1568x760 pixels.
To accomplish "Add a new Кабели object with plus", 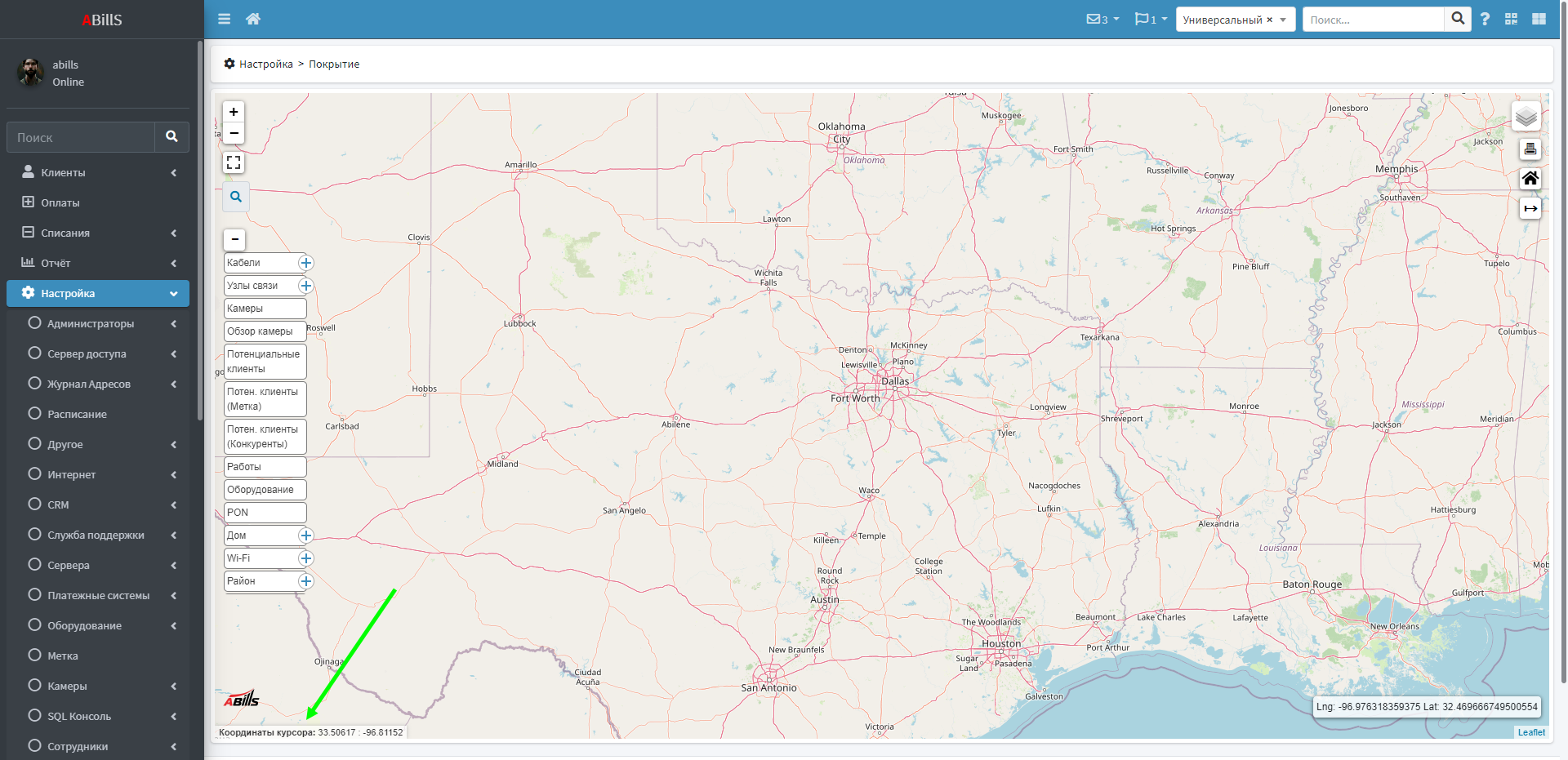I will tap(305, 263).
